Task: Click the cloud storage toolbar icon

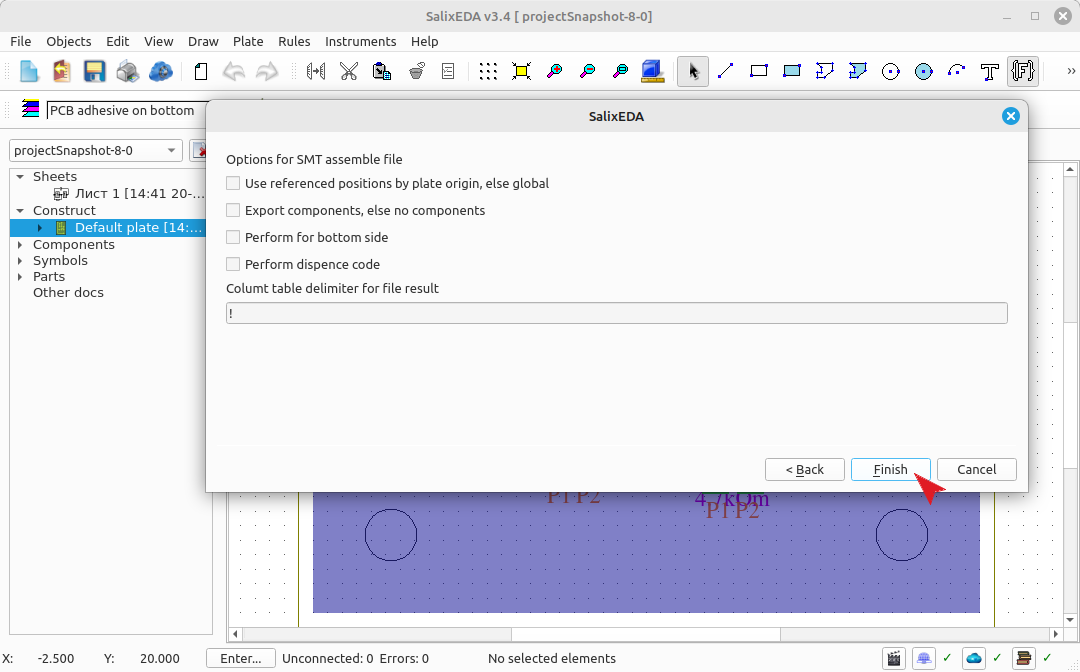Action: pyautogui.click(x=160, y=71)
